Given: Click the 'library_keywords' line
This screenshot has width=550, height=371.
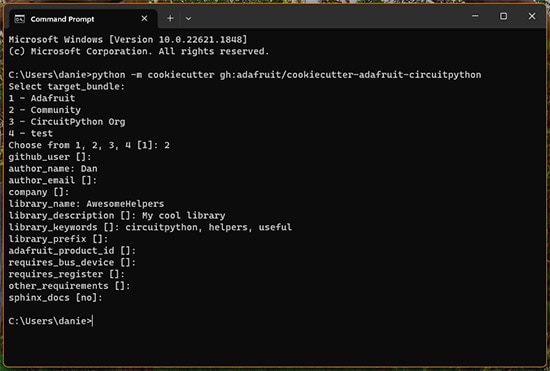Looking at the screenshot, I should point(150,227).
